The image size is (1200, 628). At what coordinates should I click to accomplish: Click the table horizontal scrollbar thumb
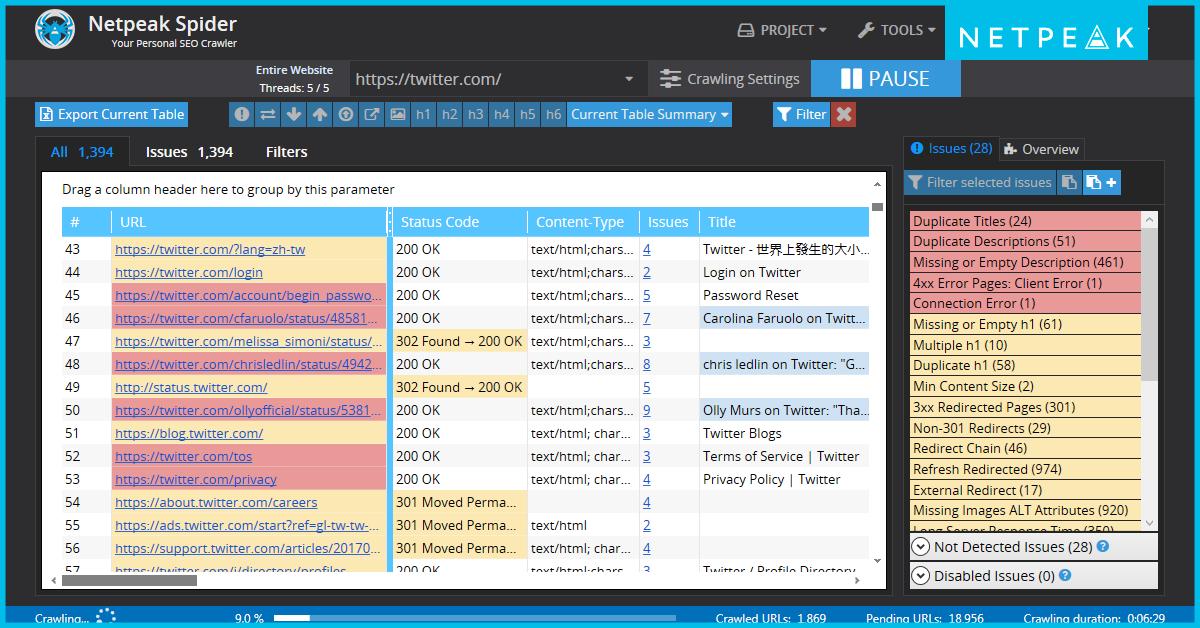(129, 580)
